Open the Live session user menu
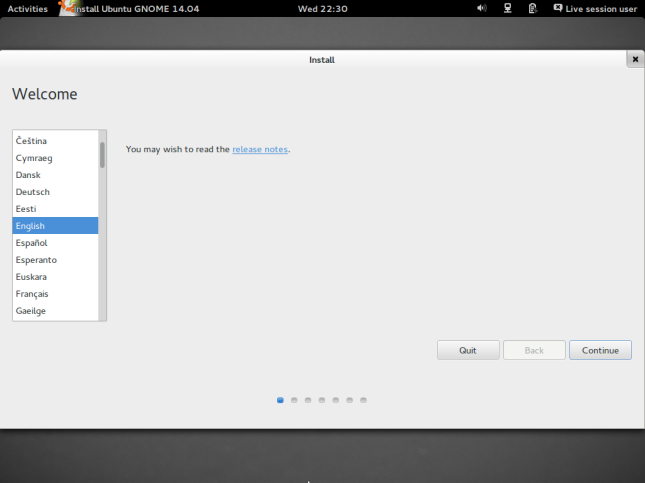The image size is (645, 483). 601,8
